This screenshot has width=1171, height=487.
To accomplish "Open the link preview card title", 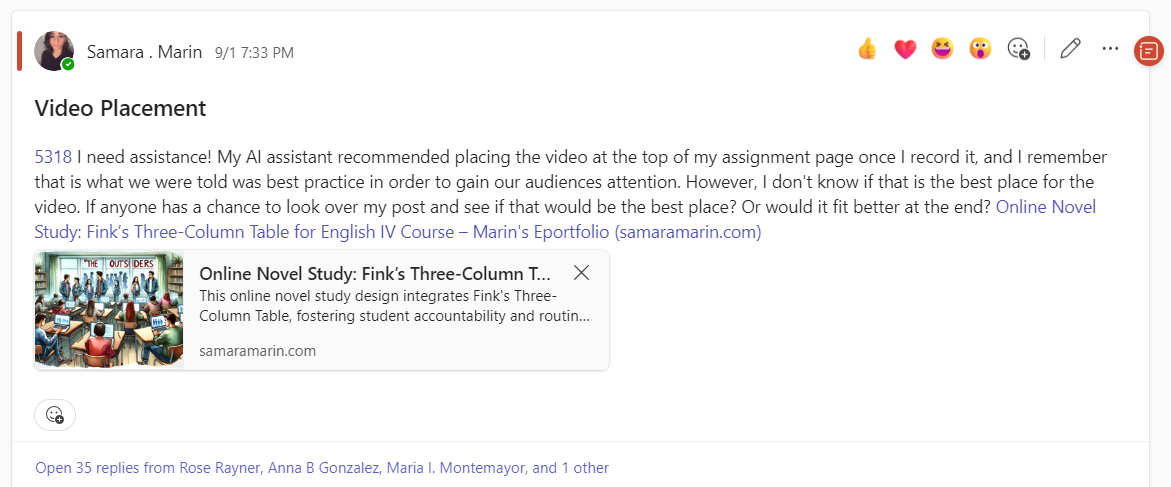I will click(x=375, y=274).
